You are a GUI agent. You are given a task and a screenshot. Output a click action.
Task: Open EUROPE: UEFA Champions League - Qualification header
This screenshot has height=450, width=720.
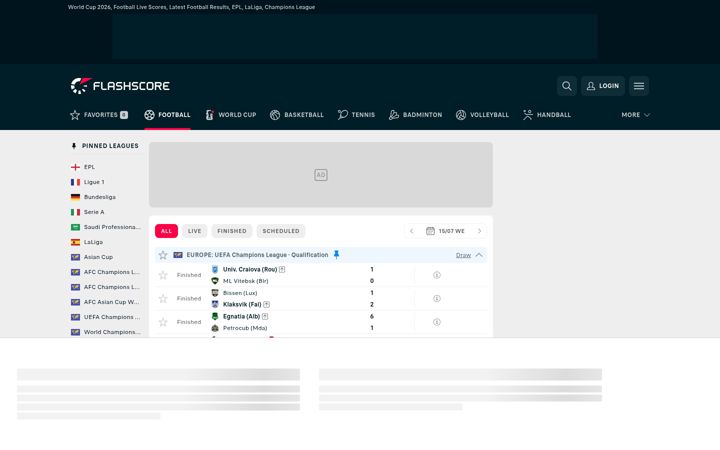(257, 255)
